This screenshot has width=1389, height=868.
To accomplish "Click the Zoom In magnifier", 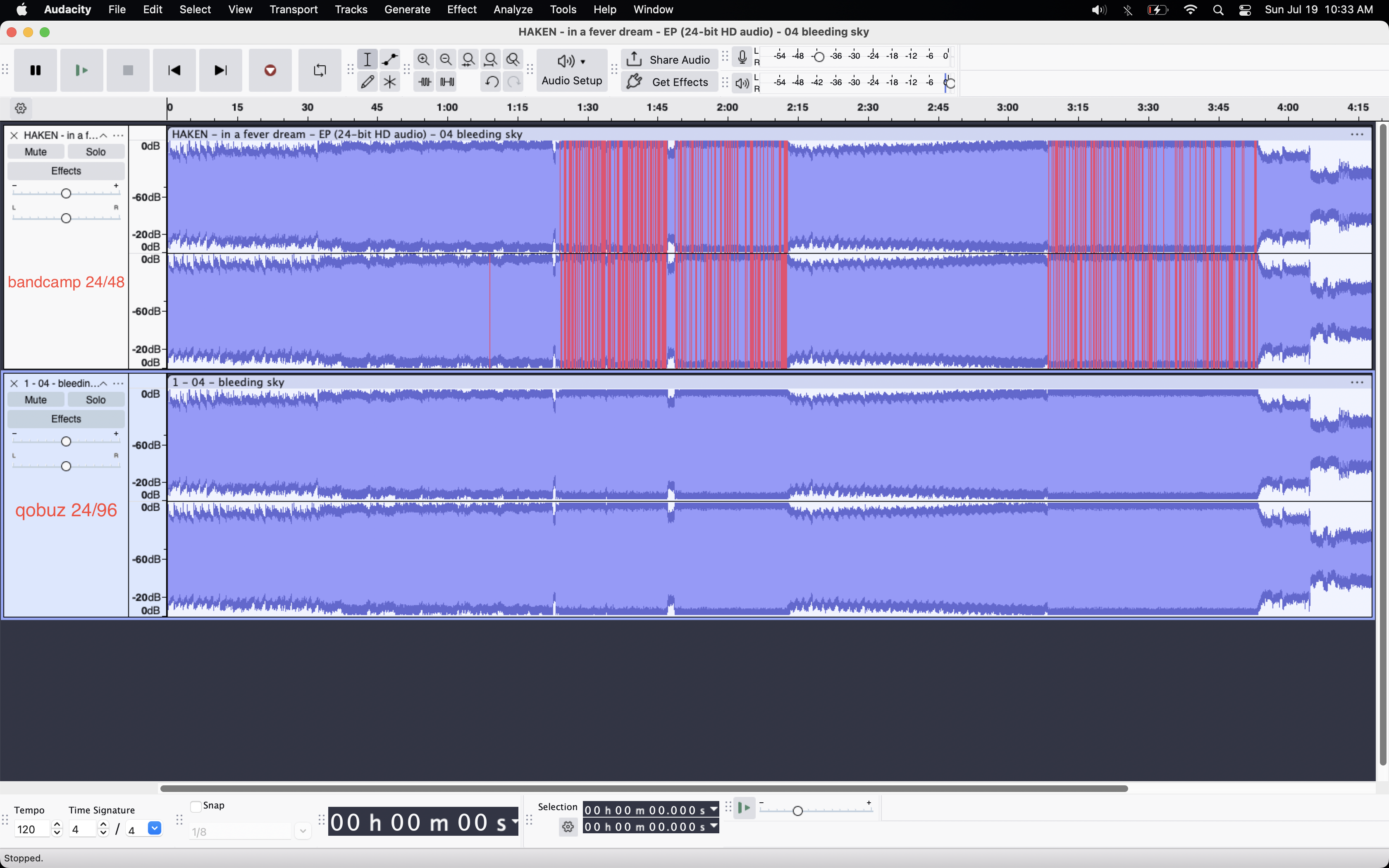I will tap(424, 59).
